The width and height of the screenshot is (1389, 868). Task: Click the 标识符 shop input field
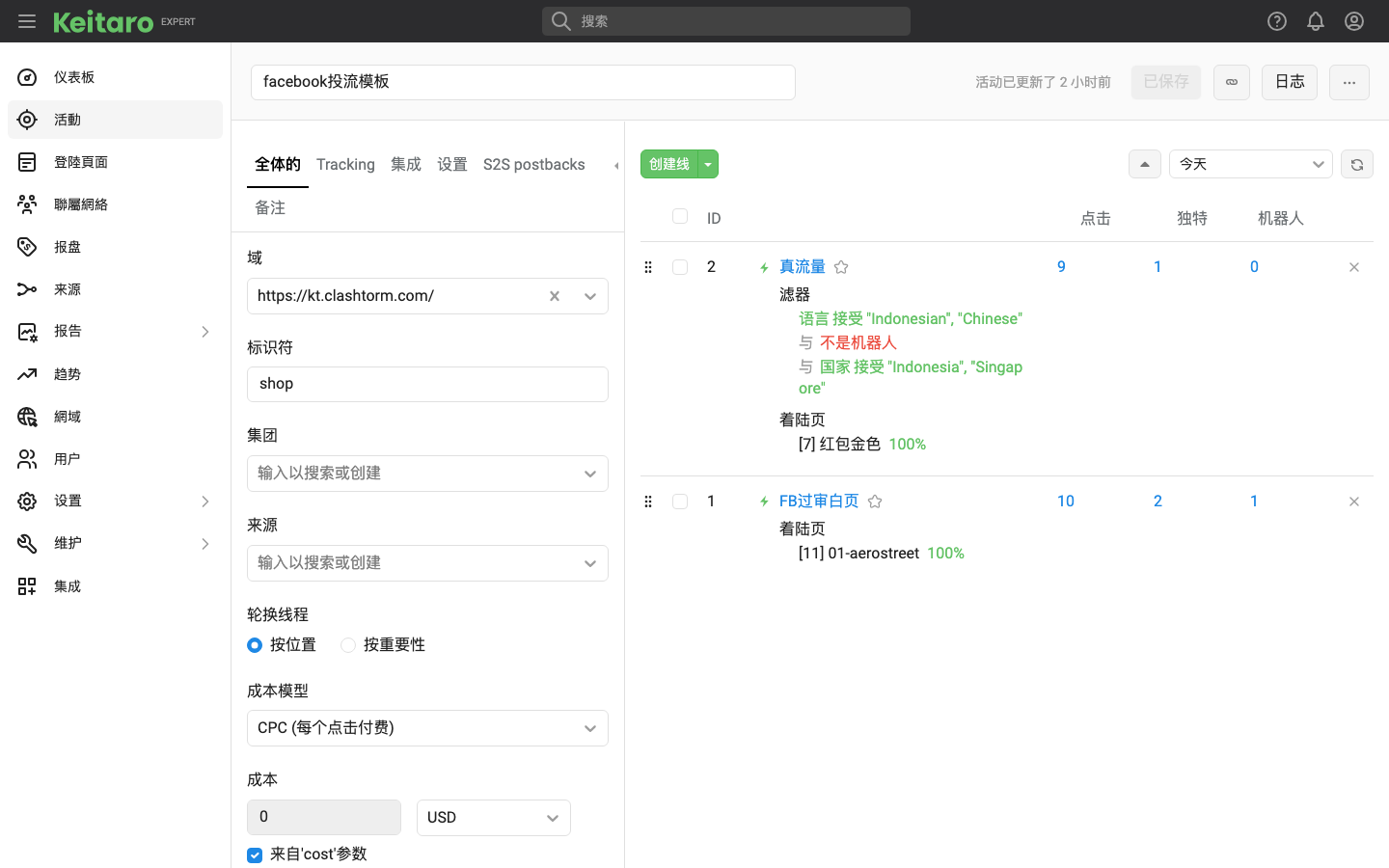[427, 384]
